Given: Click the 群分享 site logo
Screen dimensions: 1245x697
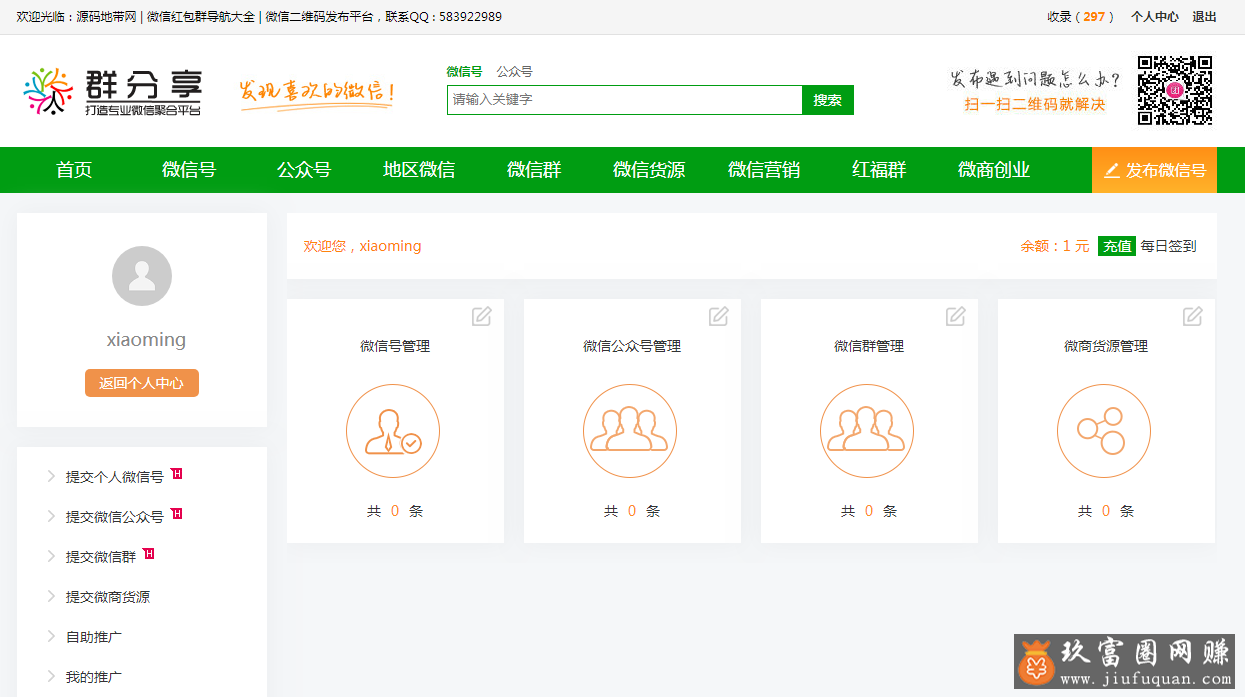Looking at the screenshot, I should tap(112, 92).
